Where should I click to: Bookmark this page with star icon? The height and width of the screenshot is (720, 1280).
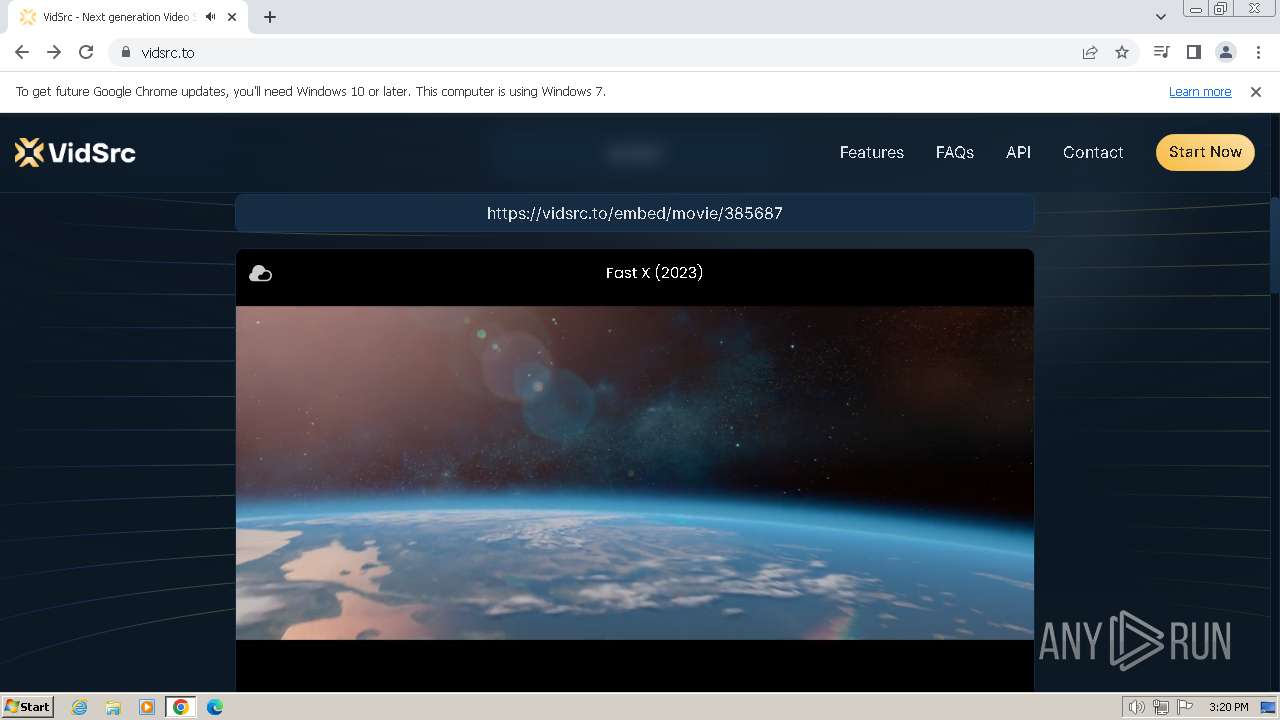(x=1122, y=52)
